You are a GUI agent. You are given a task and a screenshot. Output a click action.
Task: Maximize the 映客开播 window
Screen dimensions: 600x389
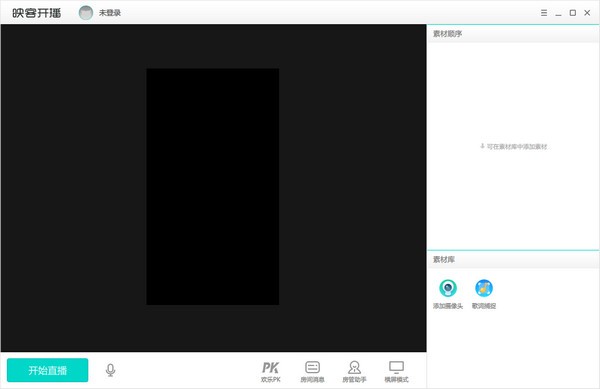click(x=573, y=13)
